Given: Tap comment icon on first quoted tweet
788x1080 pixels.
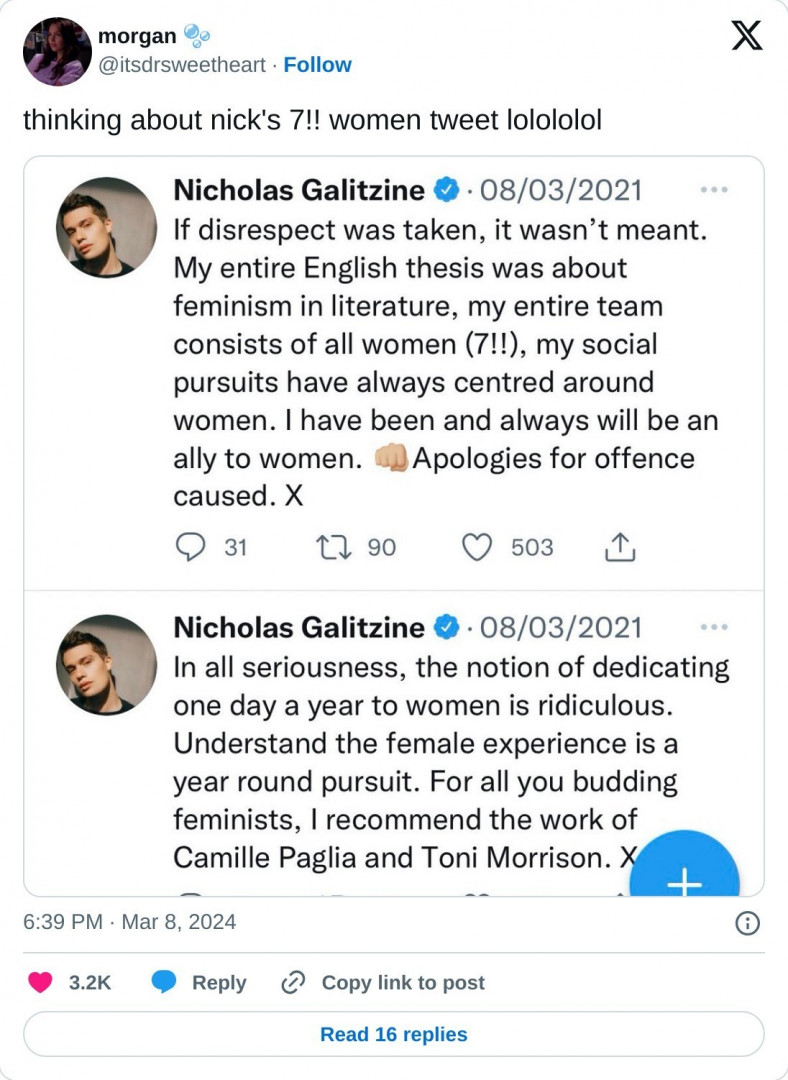Looking at the screenshot, I should 190,547.
